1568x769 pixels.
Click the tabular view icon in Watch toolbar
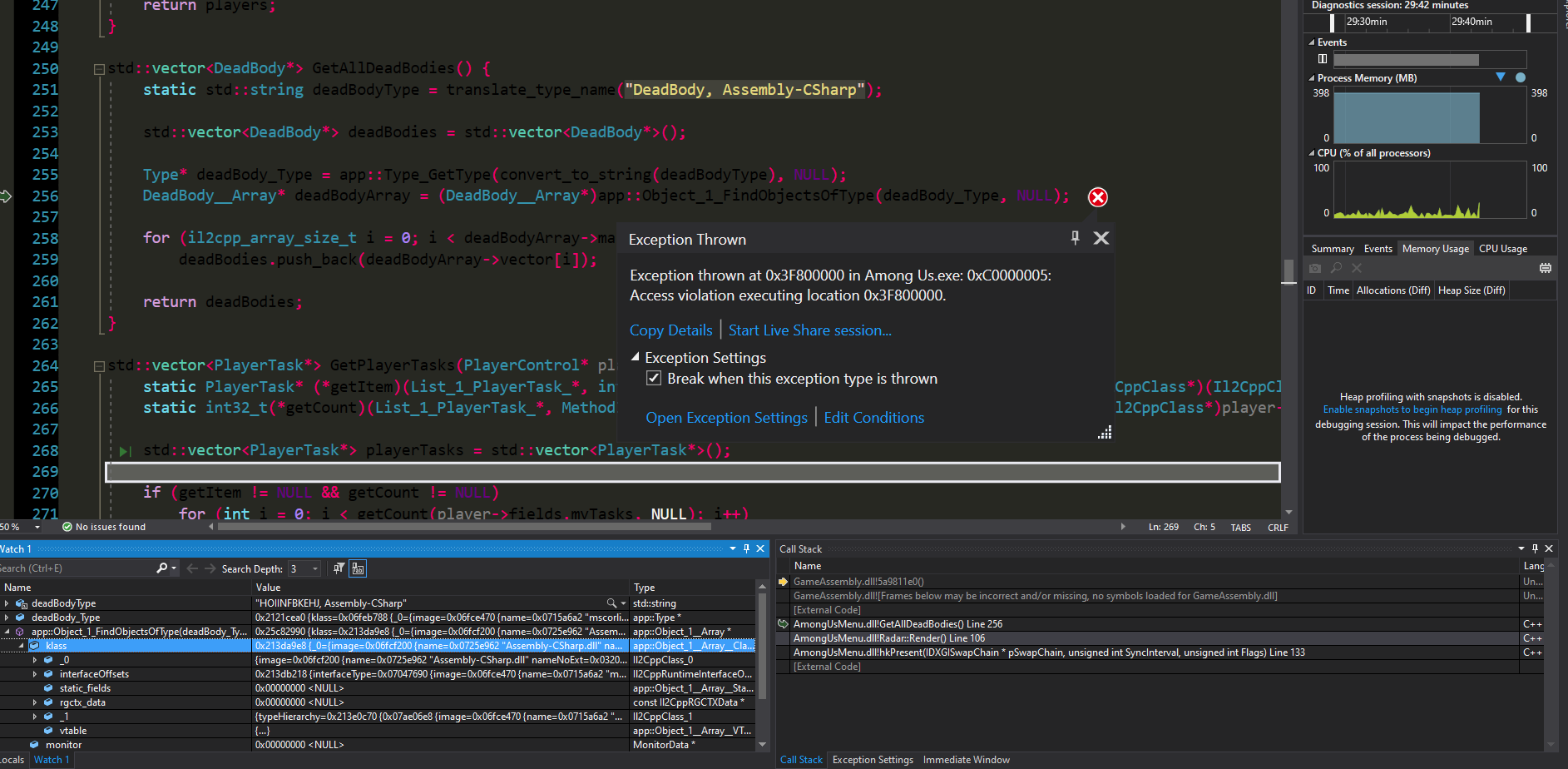(x=358, y=568)
